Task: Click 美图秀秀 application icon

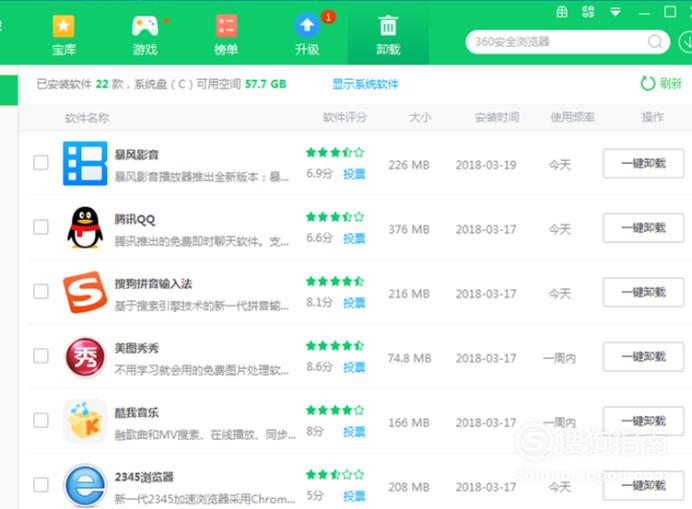Action: point(85,357)
